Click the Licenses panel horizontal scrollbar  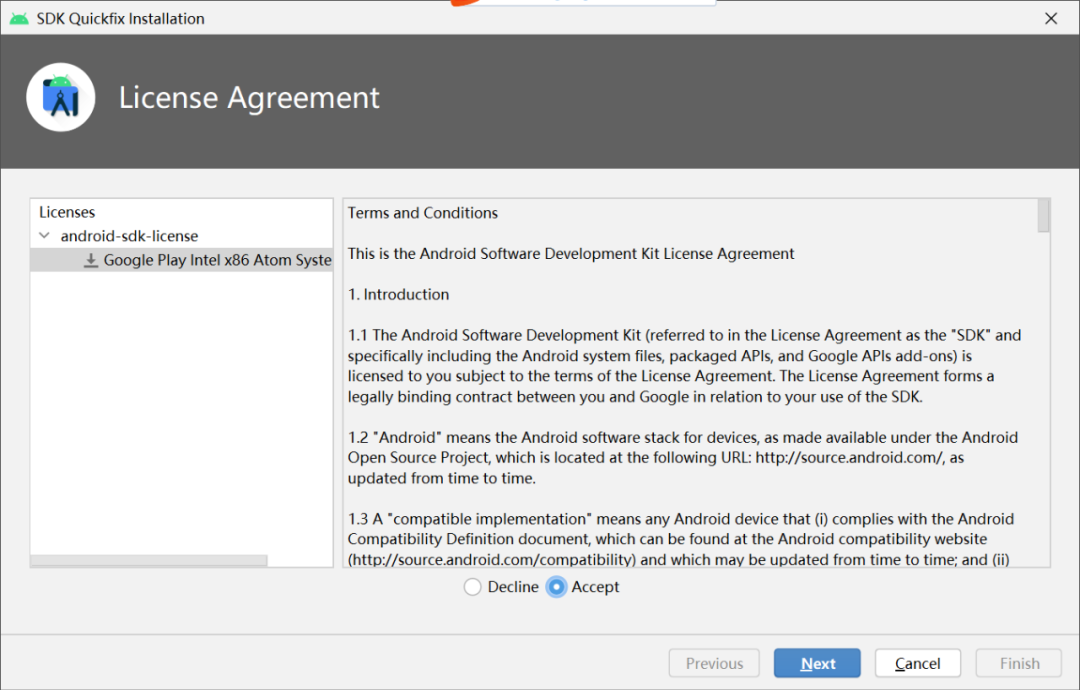[x=149, y=561]
